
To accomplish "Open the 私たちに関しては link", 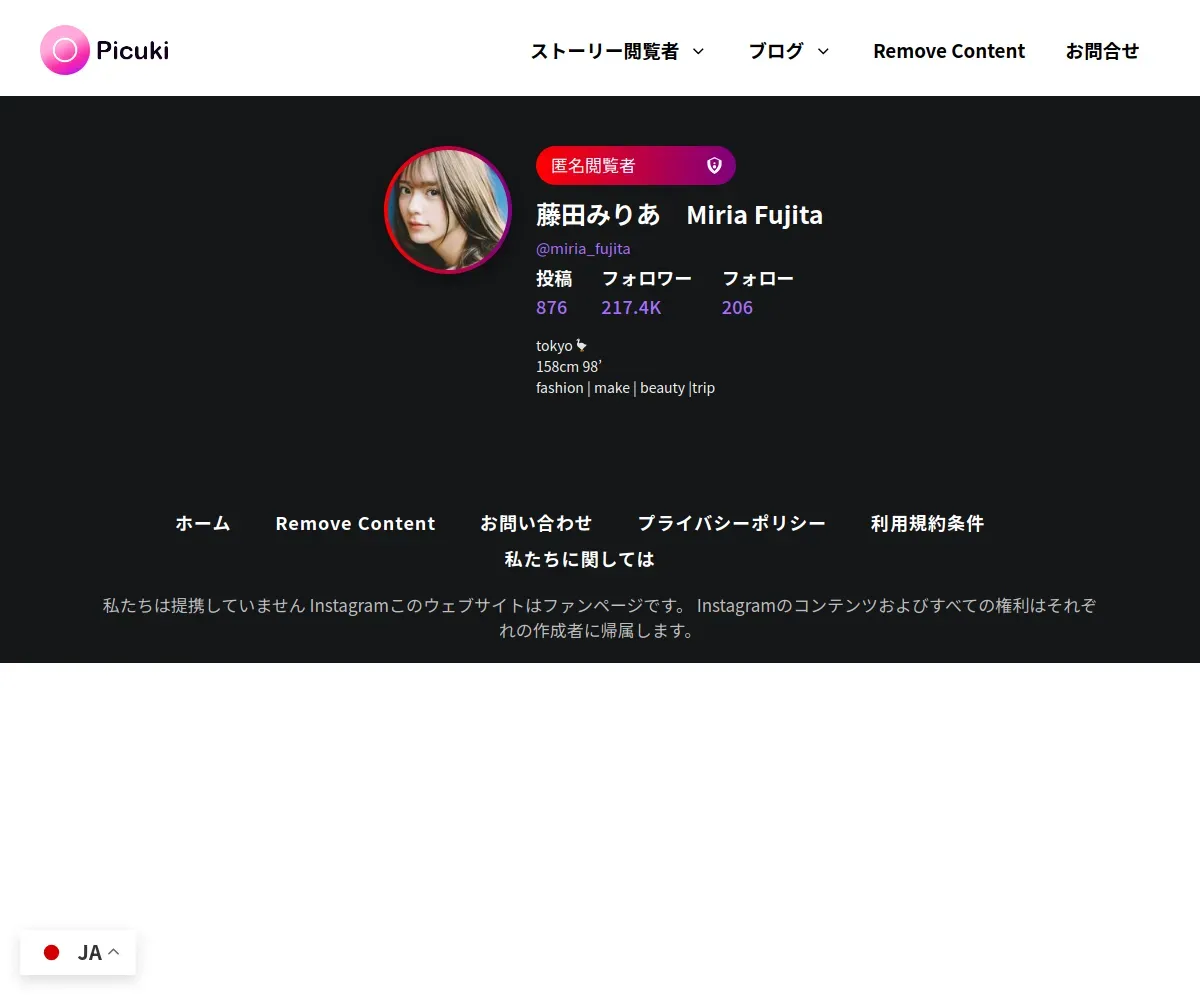I will click(579, 559).
